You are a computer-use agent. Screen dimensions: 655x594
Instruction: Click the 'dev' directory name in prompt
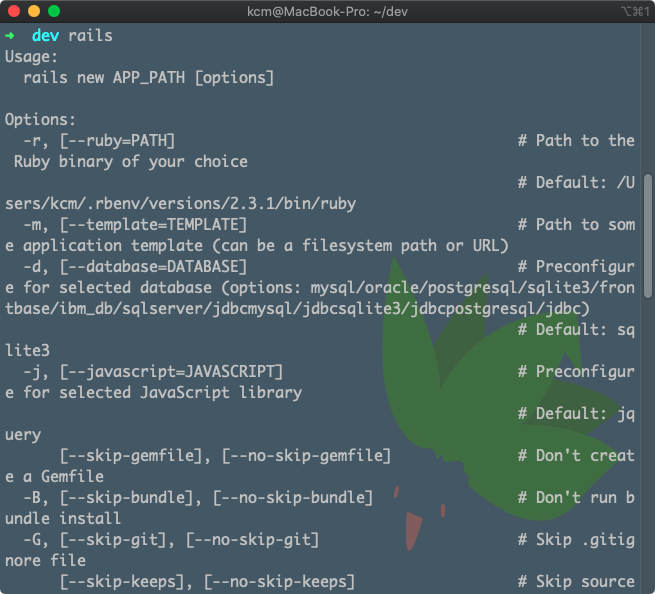(x=46, y=36)
